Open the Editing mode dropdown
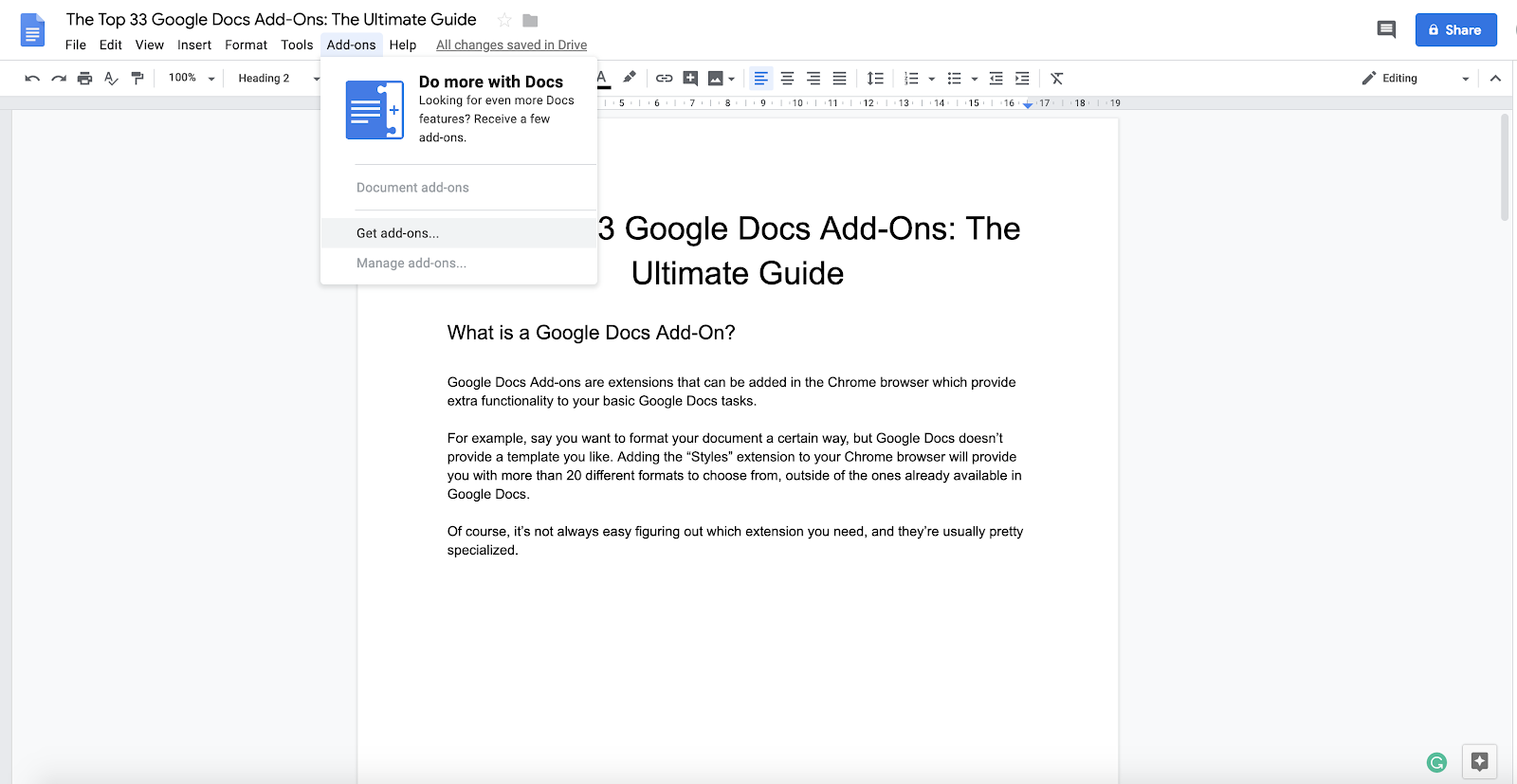 coord(1416,79)
